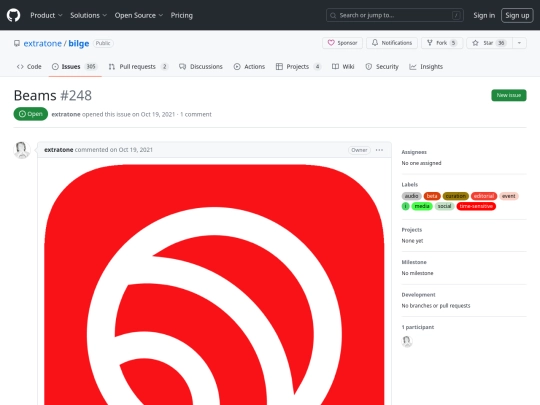
Task: Expand the Open Source dropdown
Action: click(139, 15)
